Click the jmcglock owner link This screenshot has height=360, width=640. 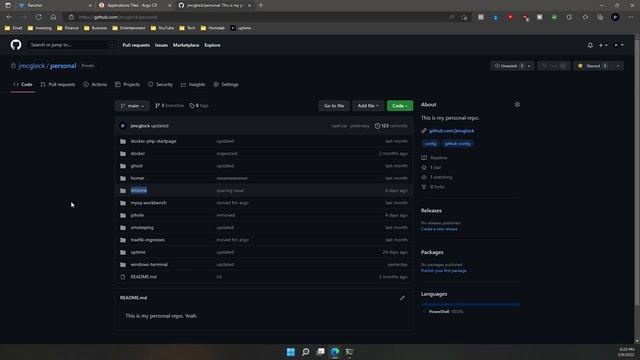pyautogui.click(x=31, y=66)
